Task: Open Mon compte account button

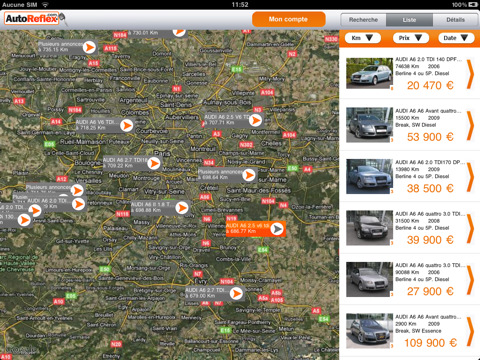Action: tap(289, 19)
